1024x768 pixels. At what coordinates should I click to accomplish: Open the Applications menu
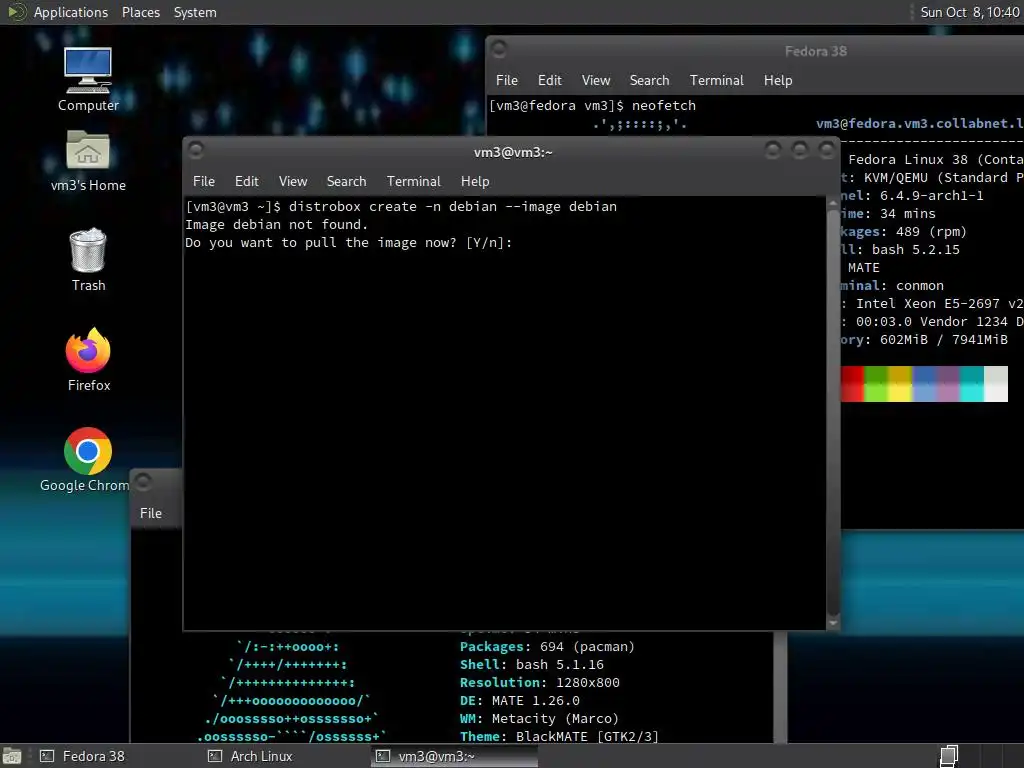point(71,12)
